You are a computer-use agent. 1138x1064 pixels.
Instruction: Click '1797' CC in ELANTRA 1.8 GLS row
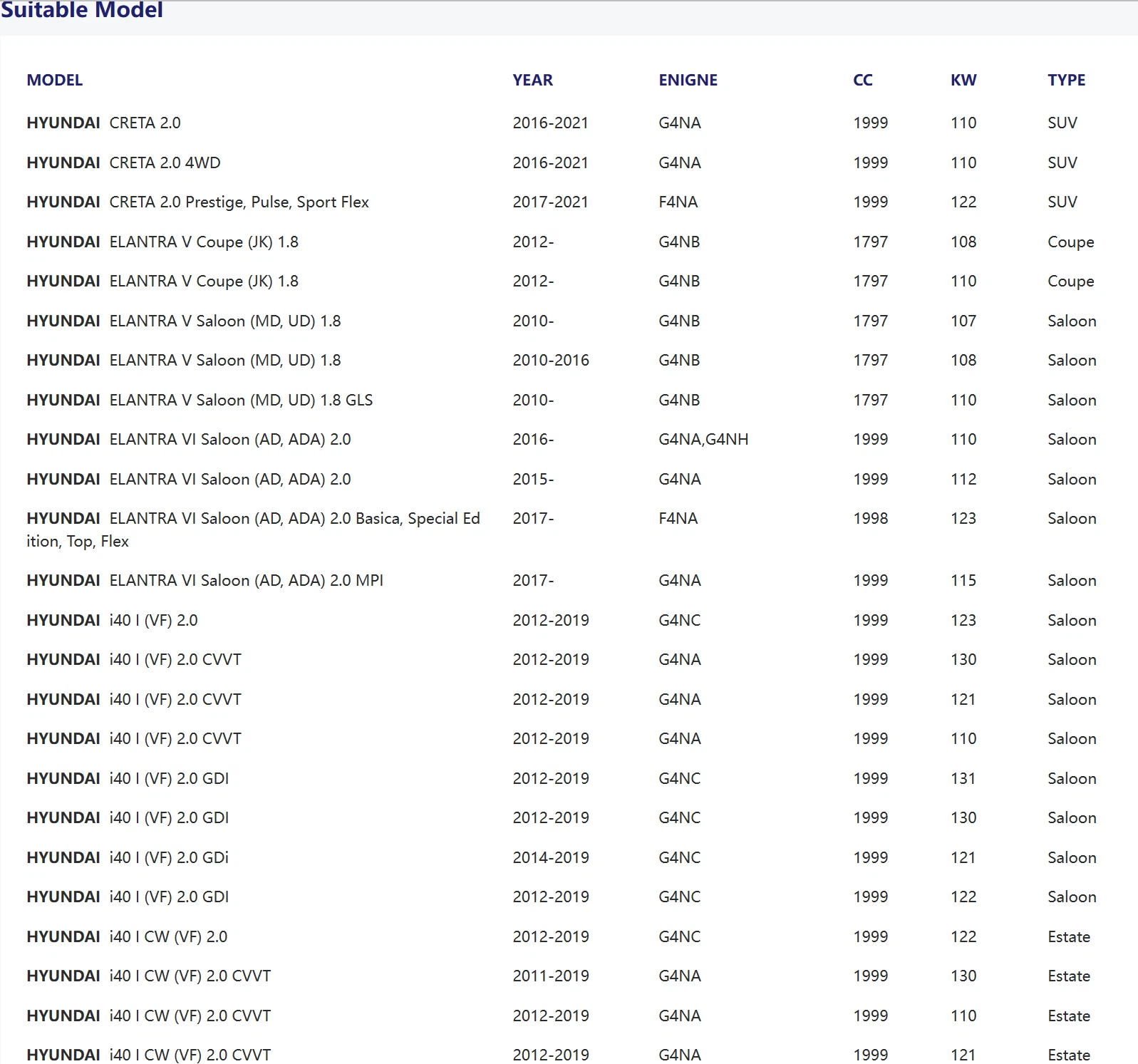[871, 401]
